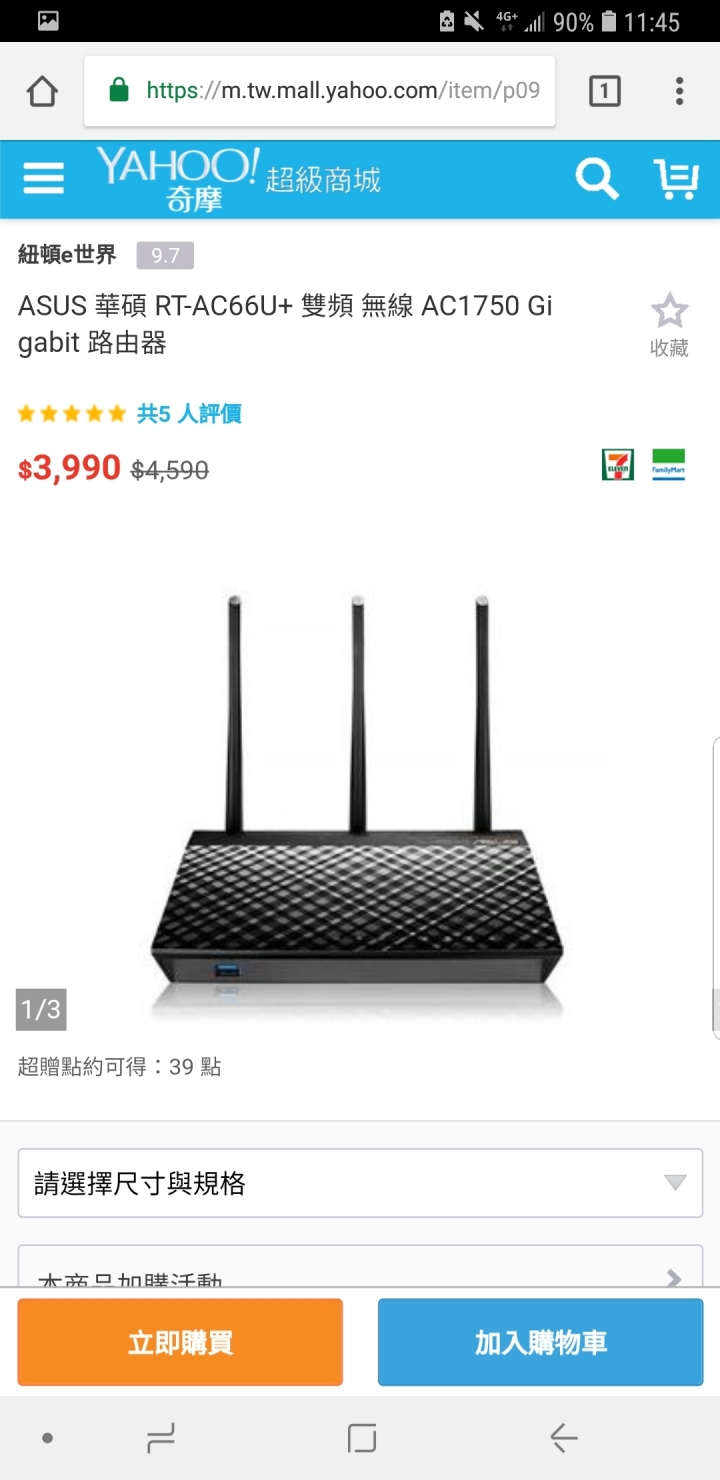This screenshot has width=720, height=1480.
Task: Open the hamburger menu
Action: click(43, 178)
